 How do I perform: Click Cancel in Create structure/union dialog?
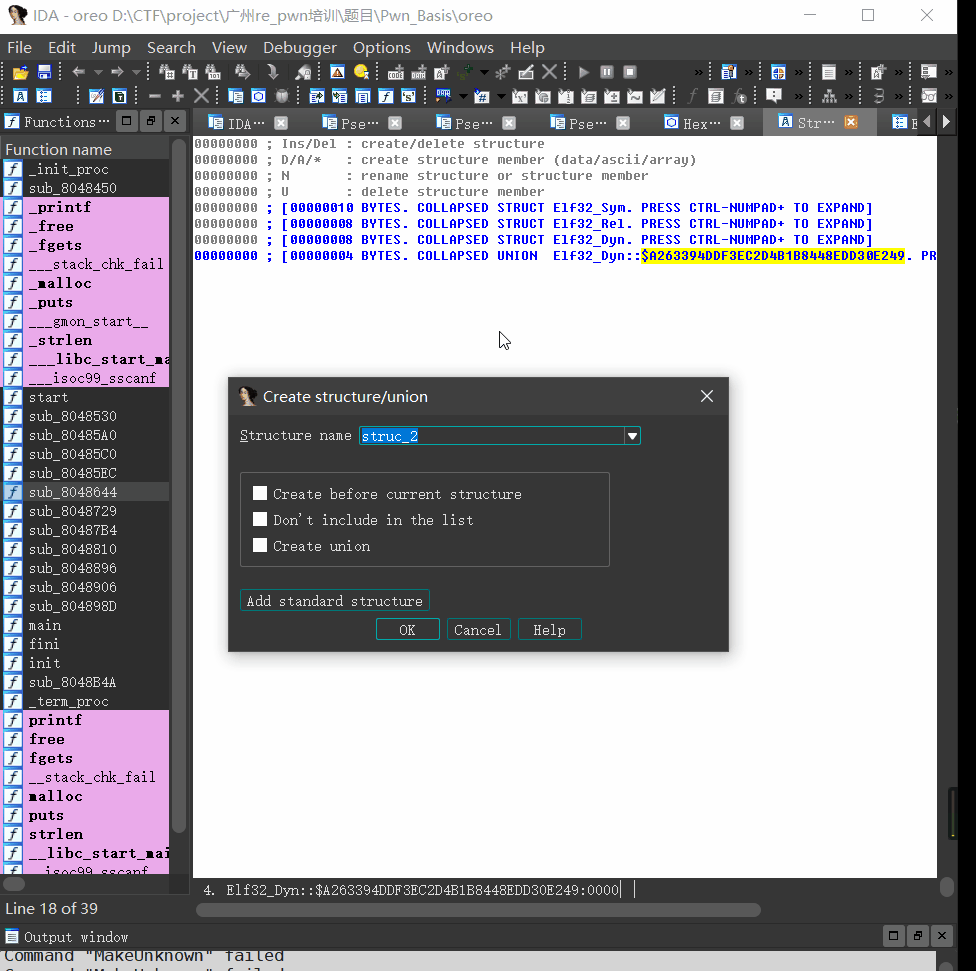(x=478, y=629)
